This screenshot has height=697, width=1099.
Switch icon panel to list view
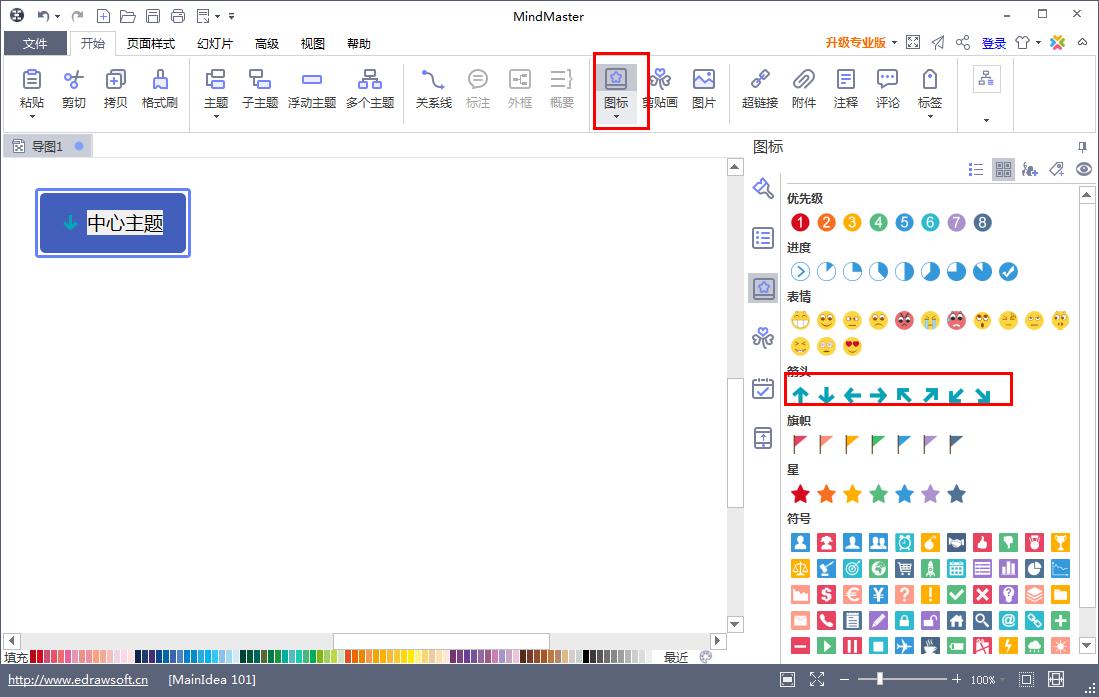click(x=976, y=170)
